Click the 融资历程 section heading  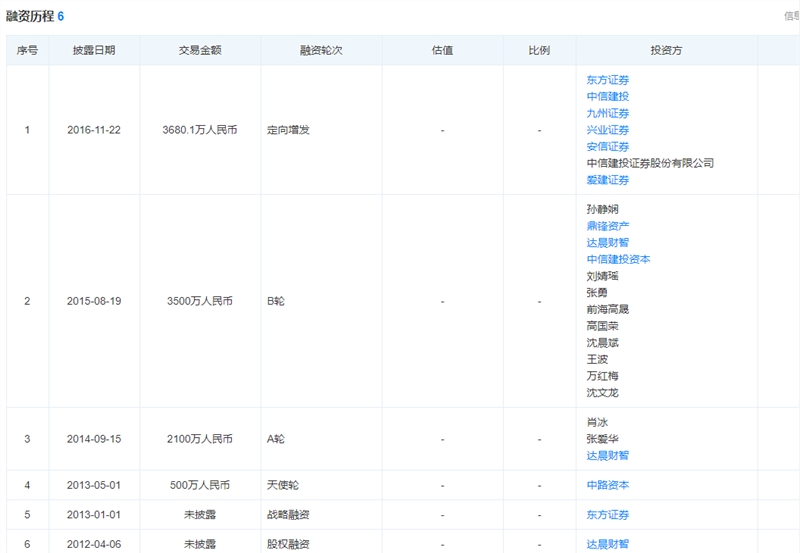[30, 16]
